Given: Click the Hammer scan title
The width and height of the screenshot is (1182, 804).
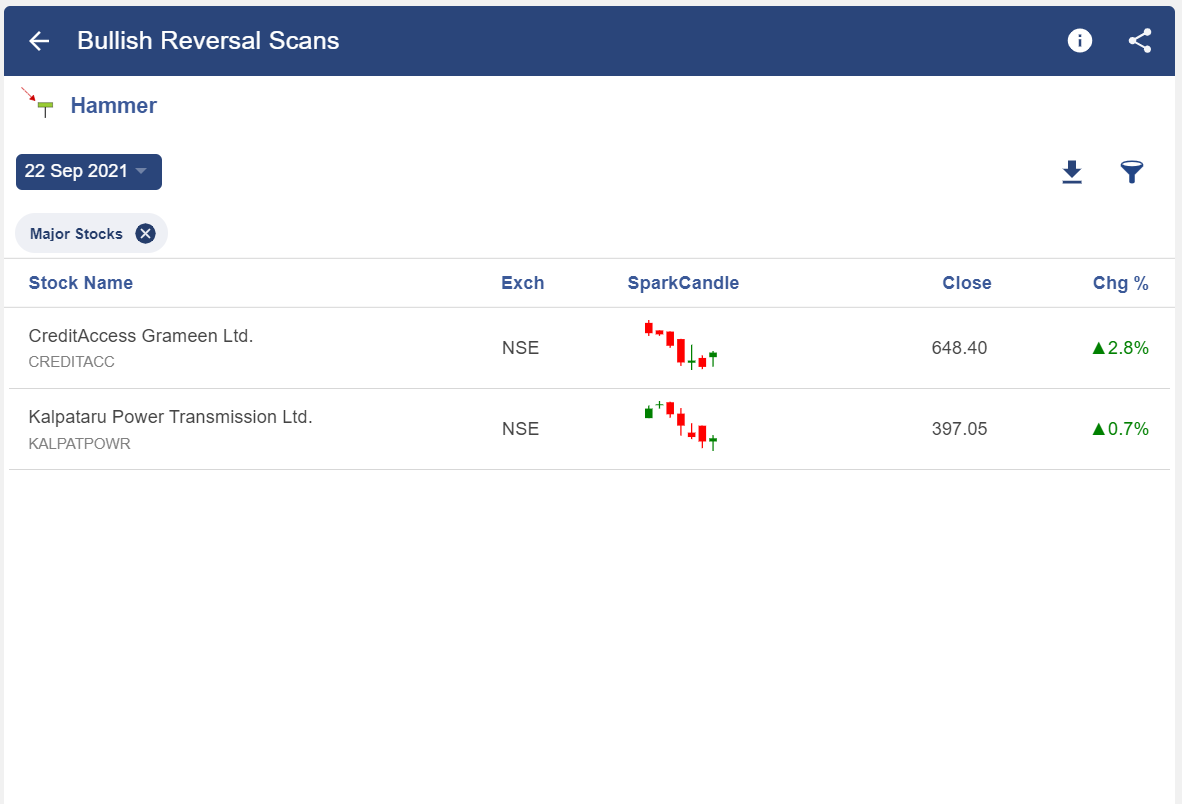Looking at the screenshot, I should (x=114, y=105).
